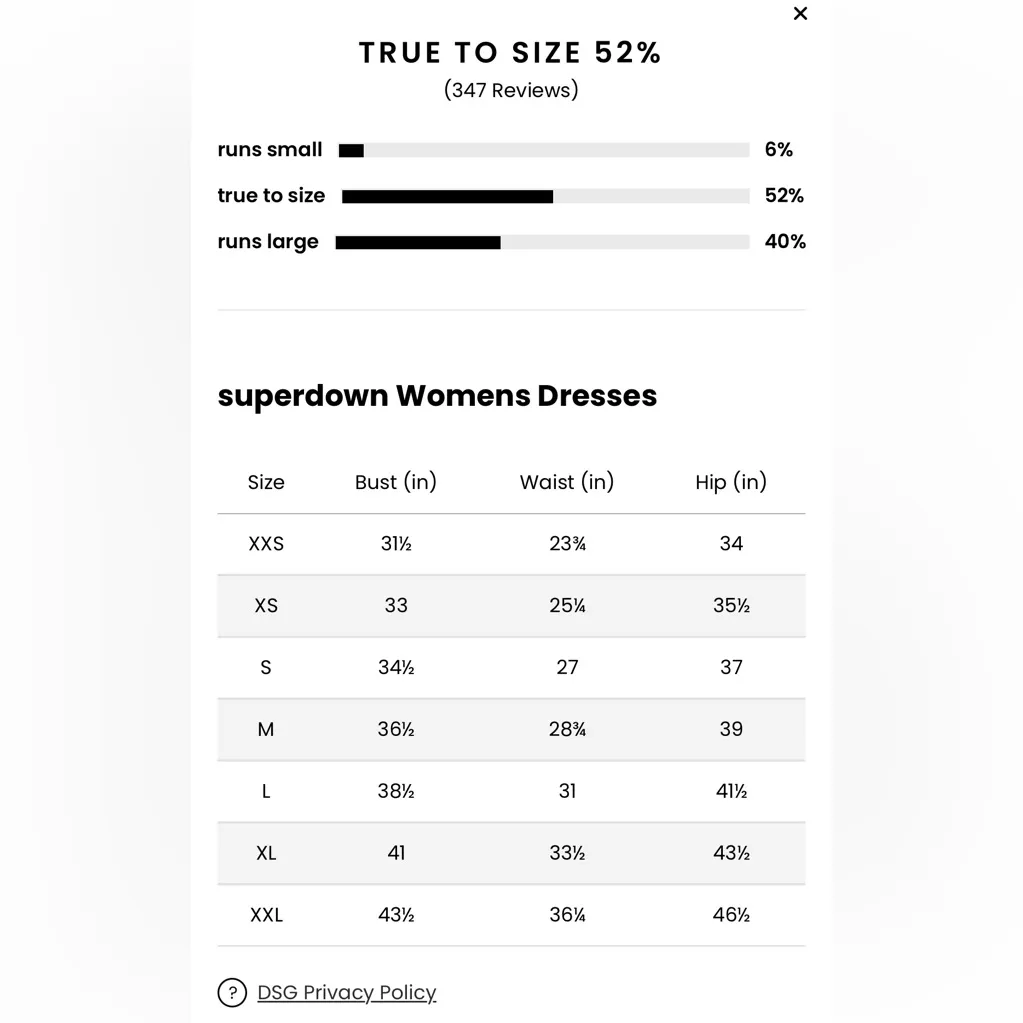The height and width of the screenshot is (1023, 1023).
Task: Click the question mark help icon
Action: point(232,992)
